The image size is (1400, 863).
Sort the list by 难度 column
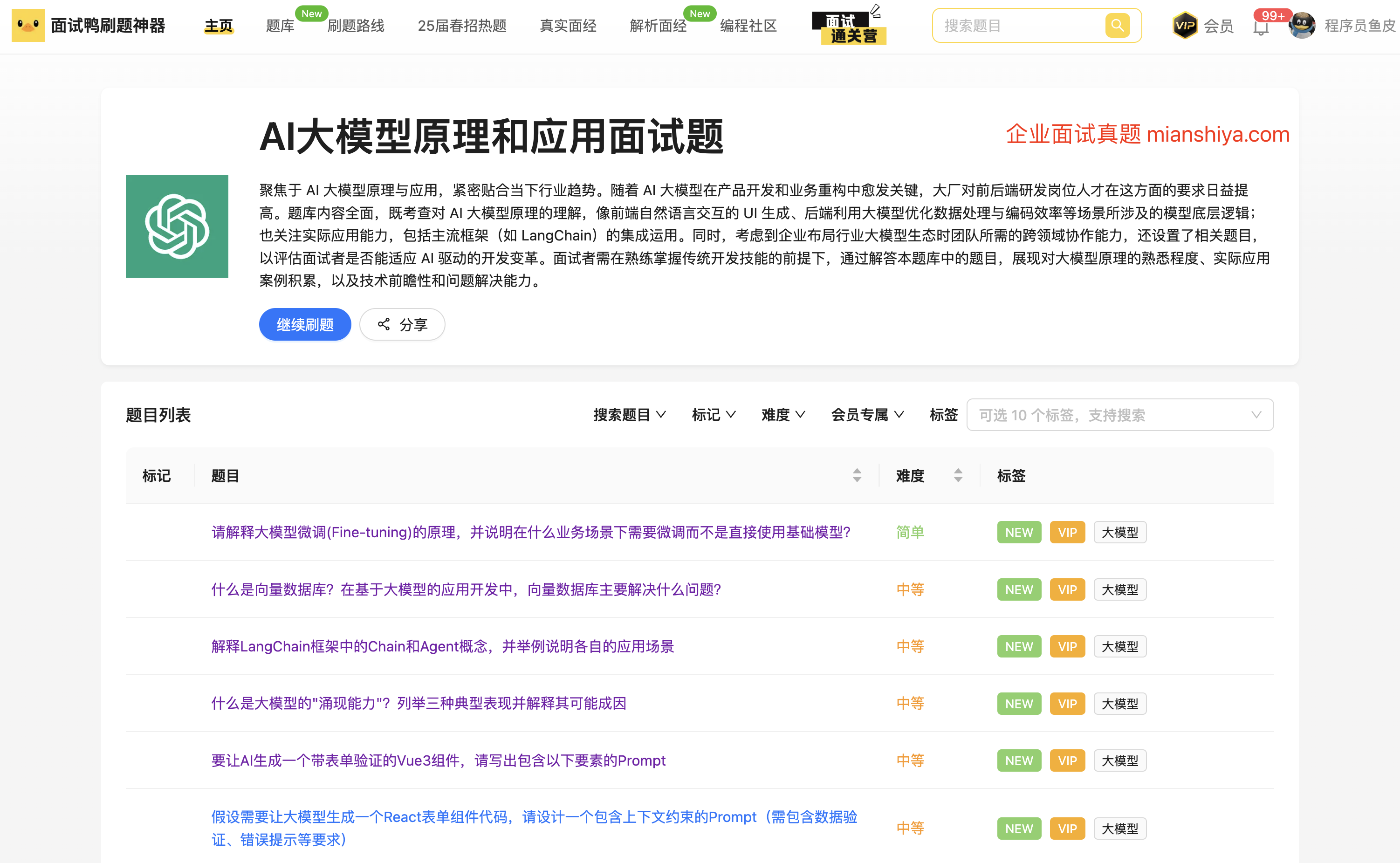pos(958,475)
